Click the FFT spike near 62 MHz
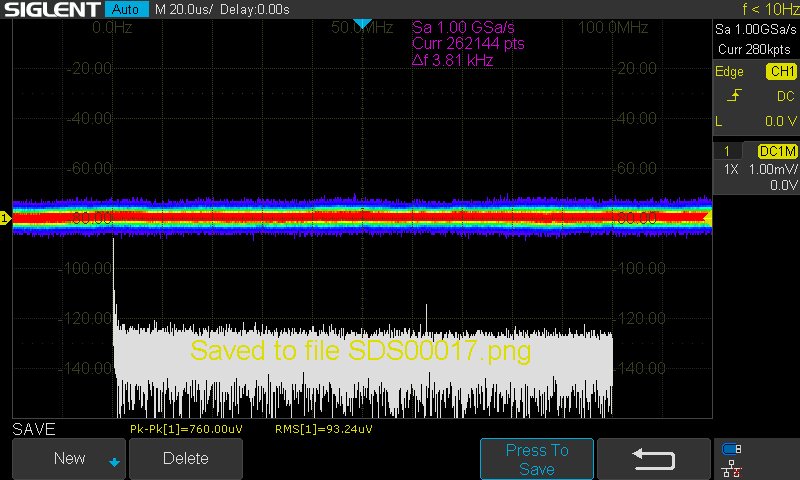This screenshot has height=480, width=800. click(427, 318)
